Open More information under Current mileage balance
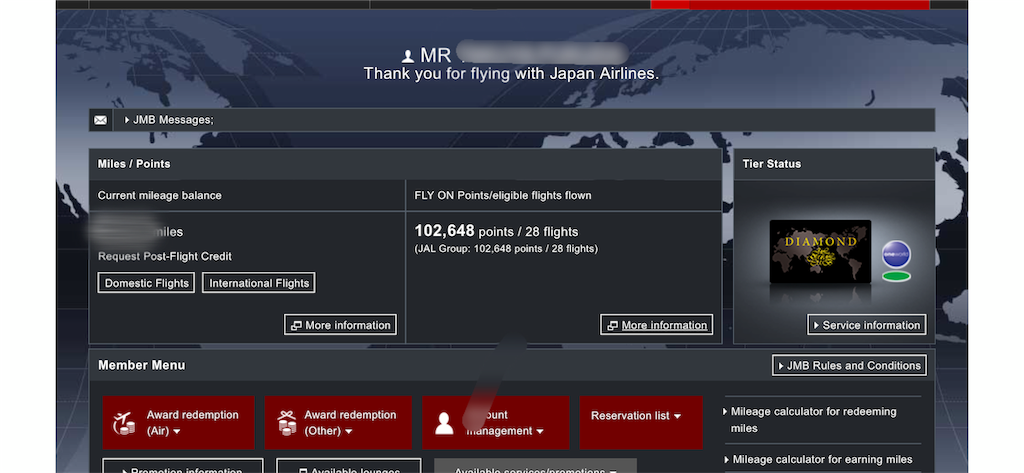The width and height of the screenshot is (1024, 473). (x=340, y=325)
